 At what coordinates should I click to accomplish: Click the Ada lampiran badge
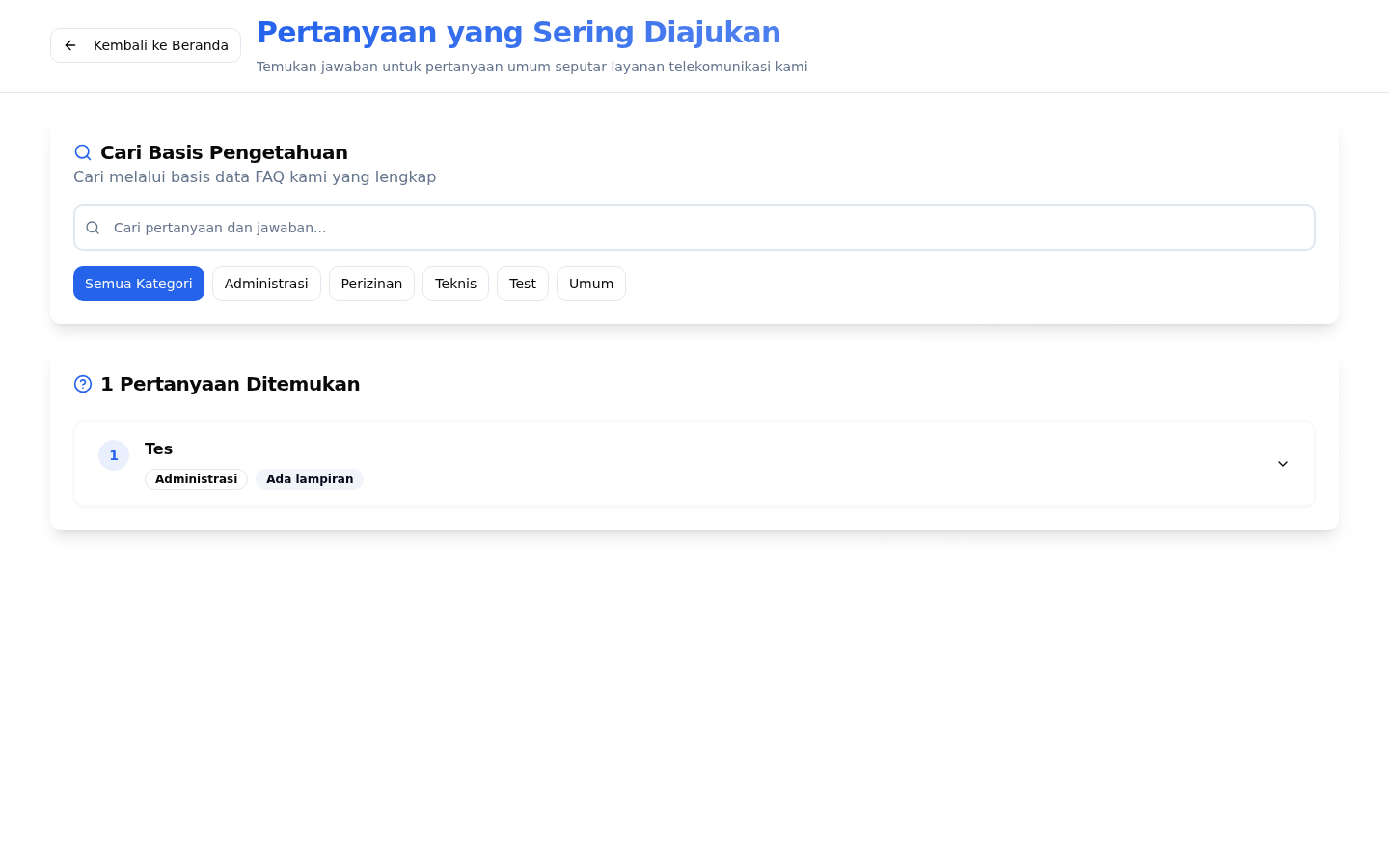pyautogui.click(x=310, y=479)
